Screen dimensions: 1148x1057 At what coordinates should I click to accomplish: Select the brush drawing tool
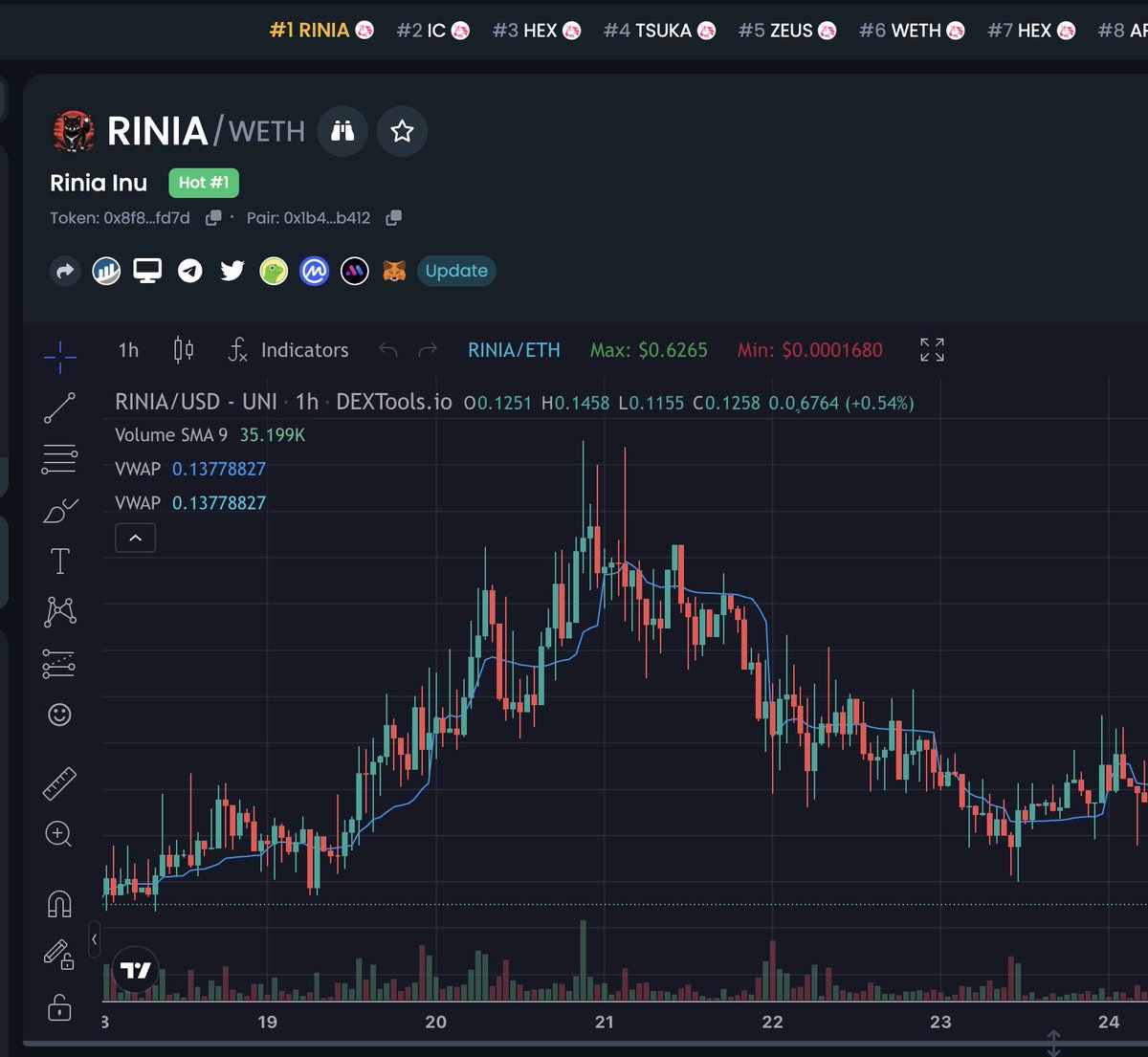point(59,508)
